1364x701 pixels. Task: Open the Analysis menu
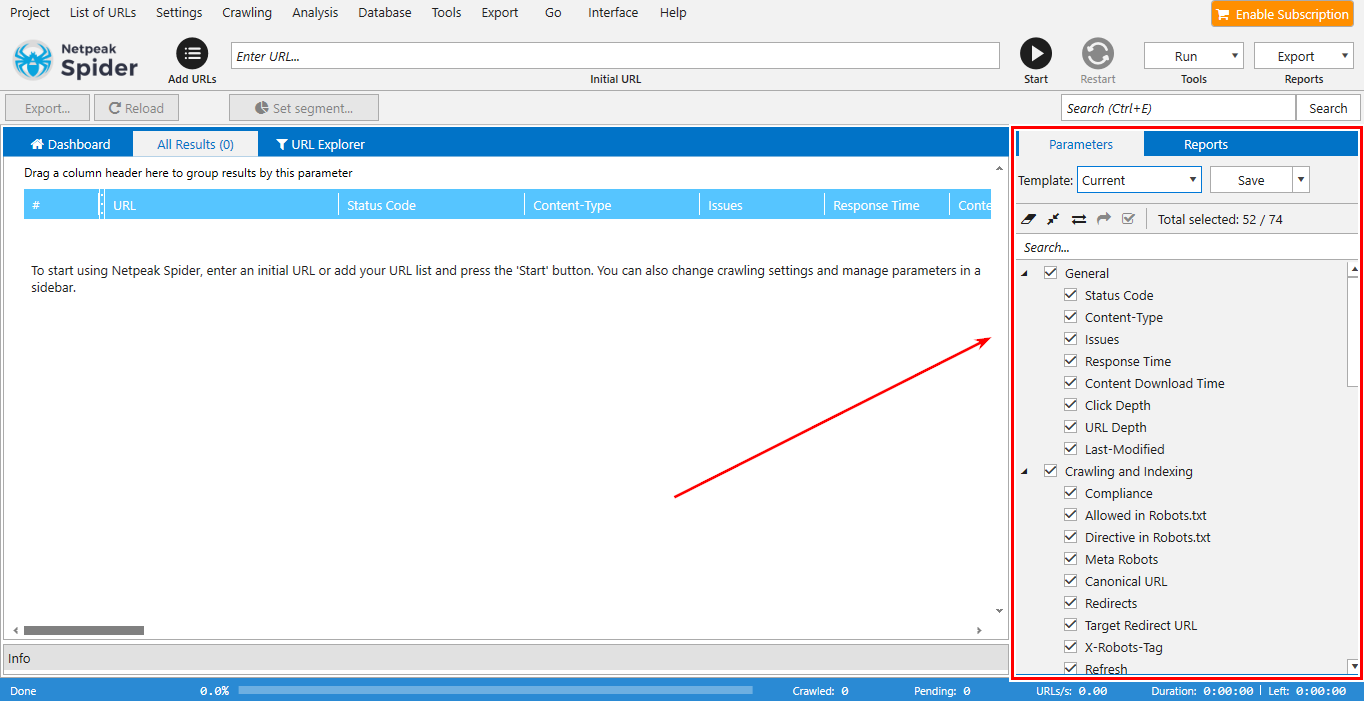[315, 13]
